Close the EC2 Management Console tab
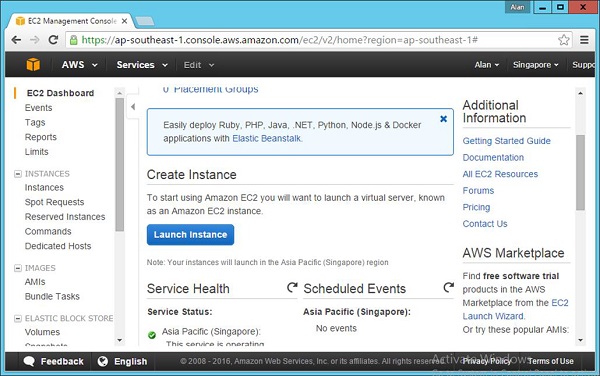The height and width of the screenshot is (376, 600). coord(124,21)
